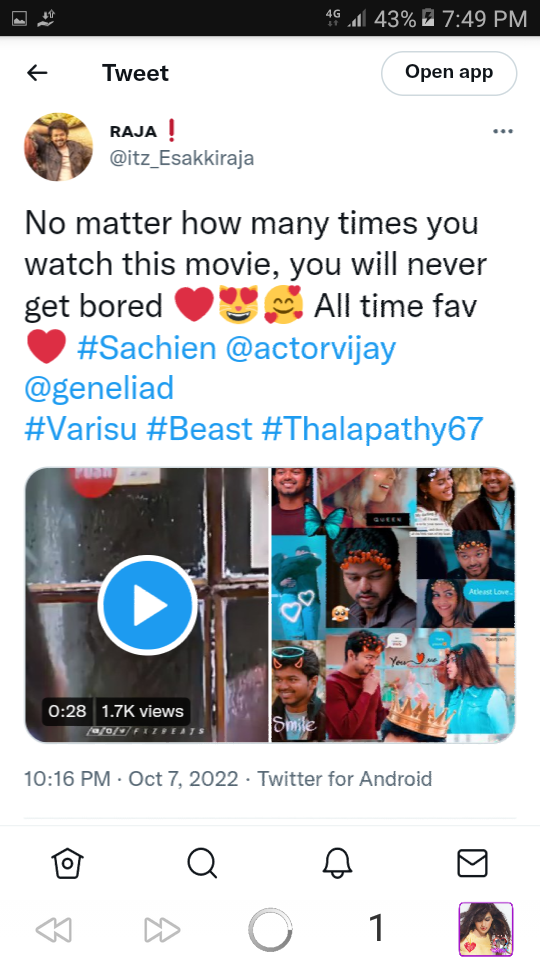Tap the browser forward double-arrow icon

pos(162,930)
